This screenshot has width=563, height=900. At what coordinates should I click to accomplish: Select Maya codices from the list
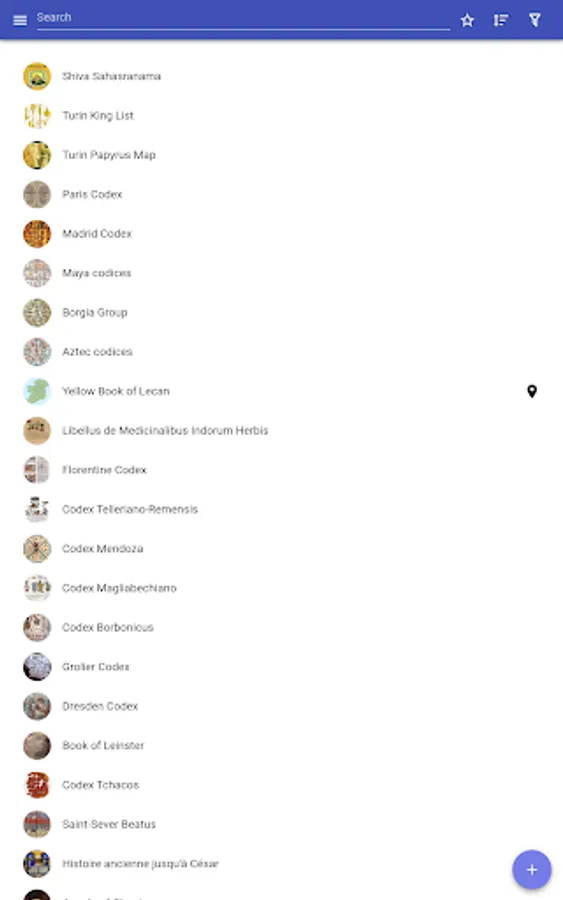pos(281,273)
